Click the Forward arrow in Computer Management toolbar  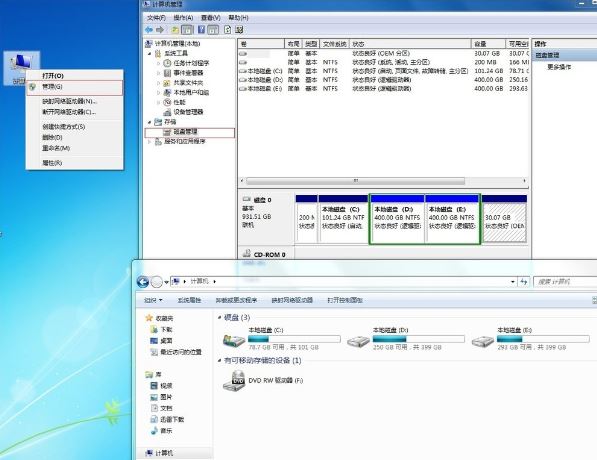click(160, 30)
